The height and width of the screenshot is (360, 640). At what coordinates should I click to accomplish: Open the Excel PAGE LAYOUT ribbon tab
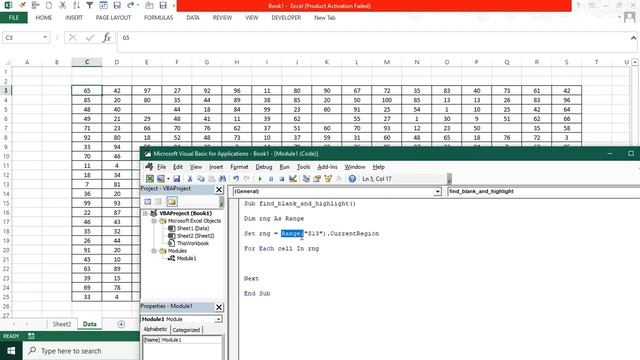[113, 18]
